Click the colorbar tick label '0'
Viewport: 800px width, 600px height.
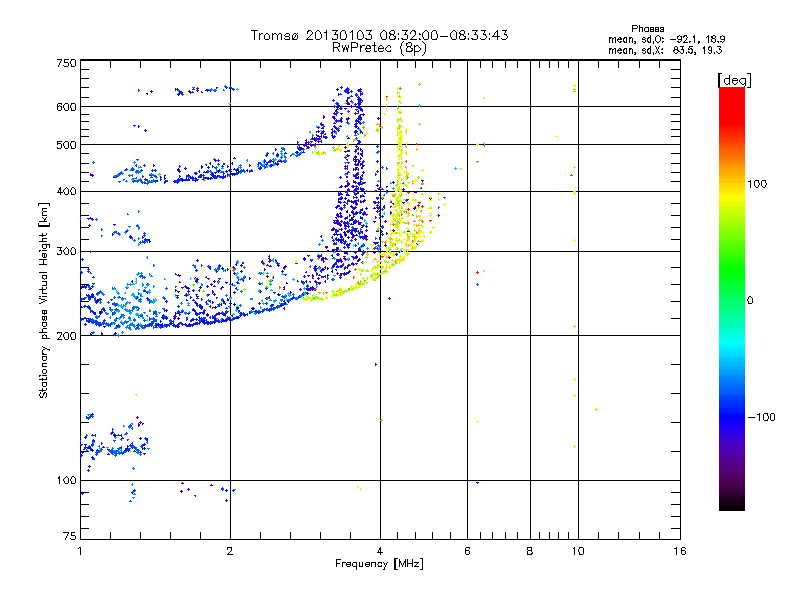tap(750, 301)
